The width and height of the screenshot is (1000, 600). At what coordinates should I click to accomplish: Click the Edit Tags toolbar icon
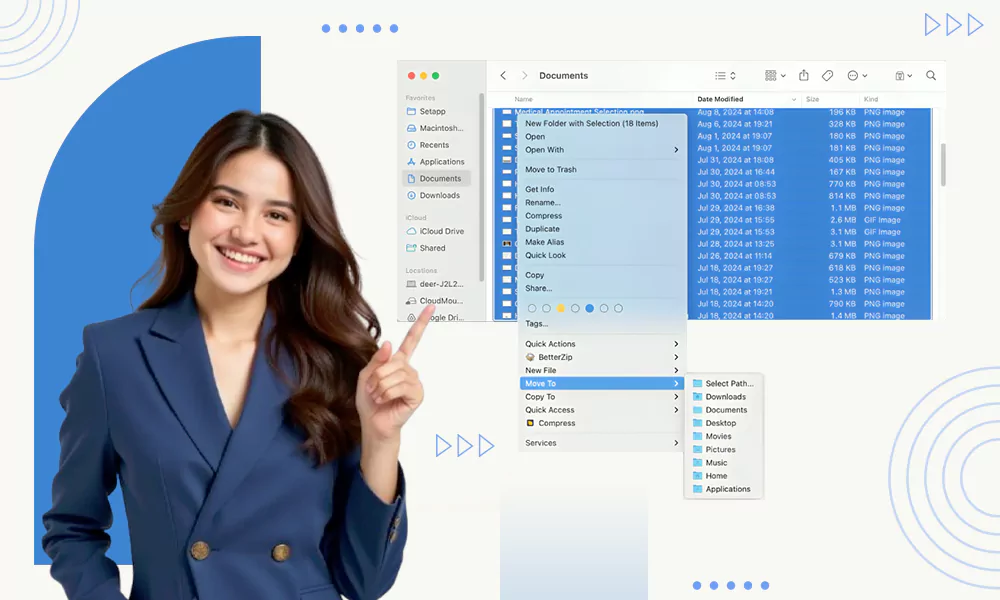827,75
